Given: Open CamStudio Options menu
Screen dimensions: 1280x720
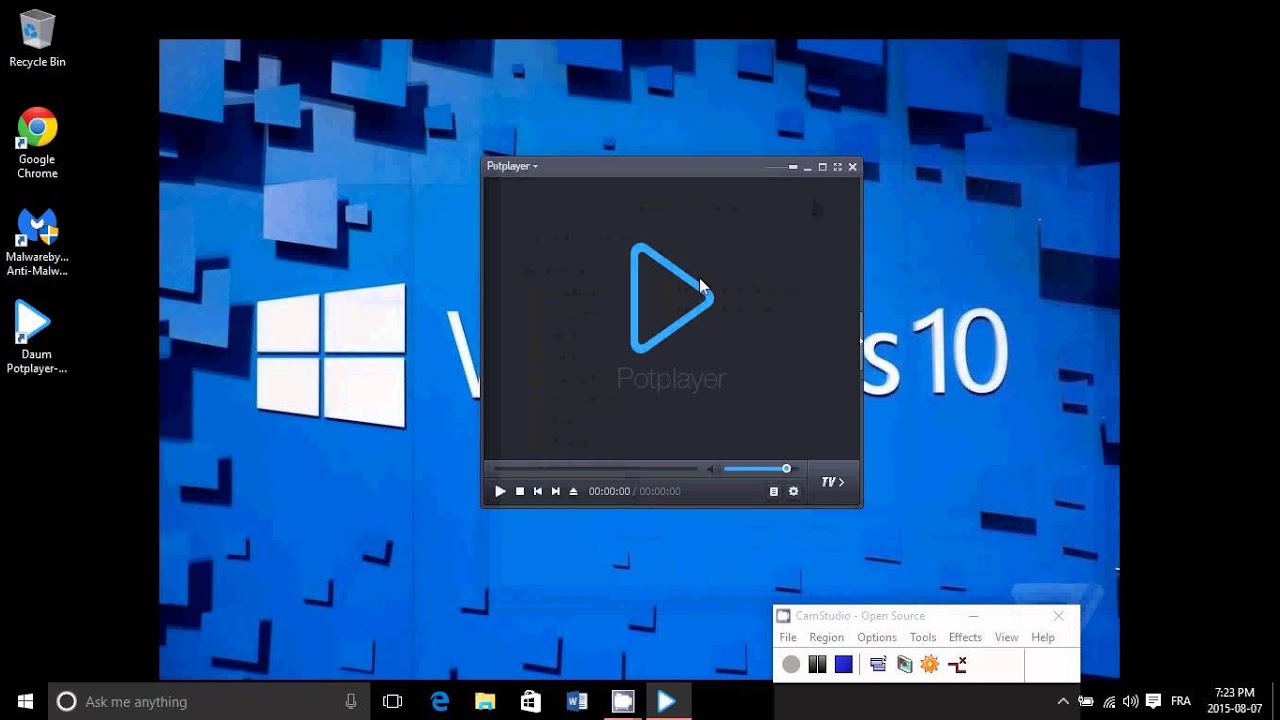Looking at the screenshot, I should (877, 637).
